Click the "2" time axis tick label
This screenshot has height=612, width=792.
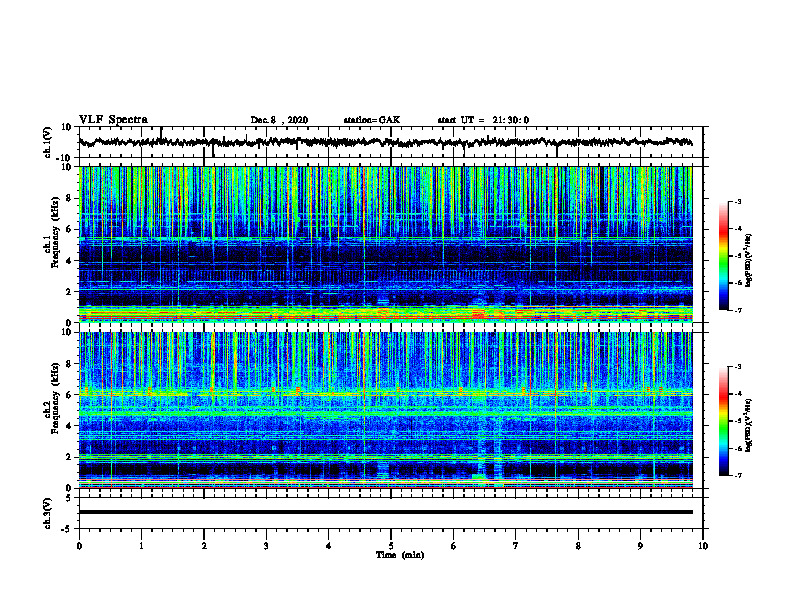point(204,546)
